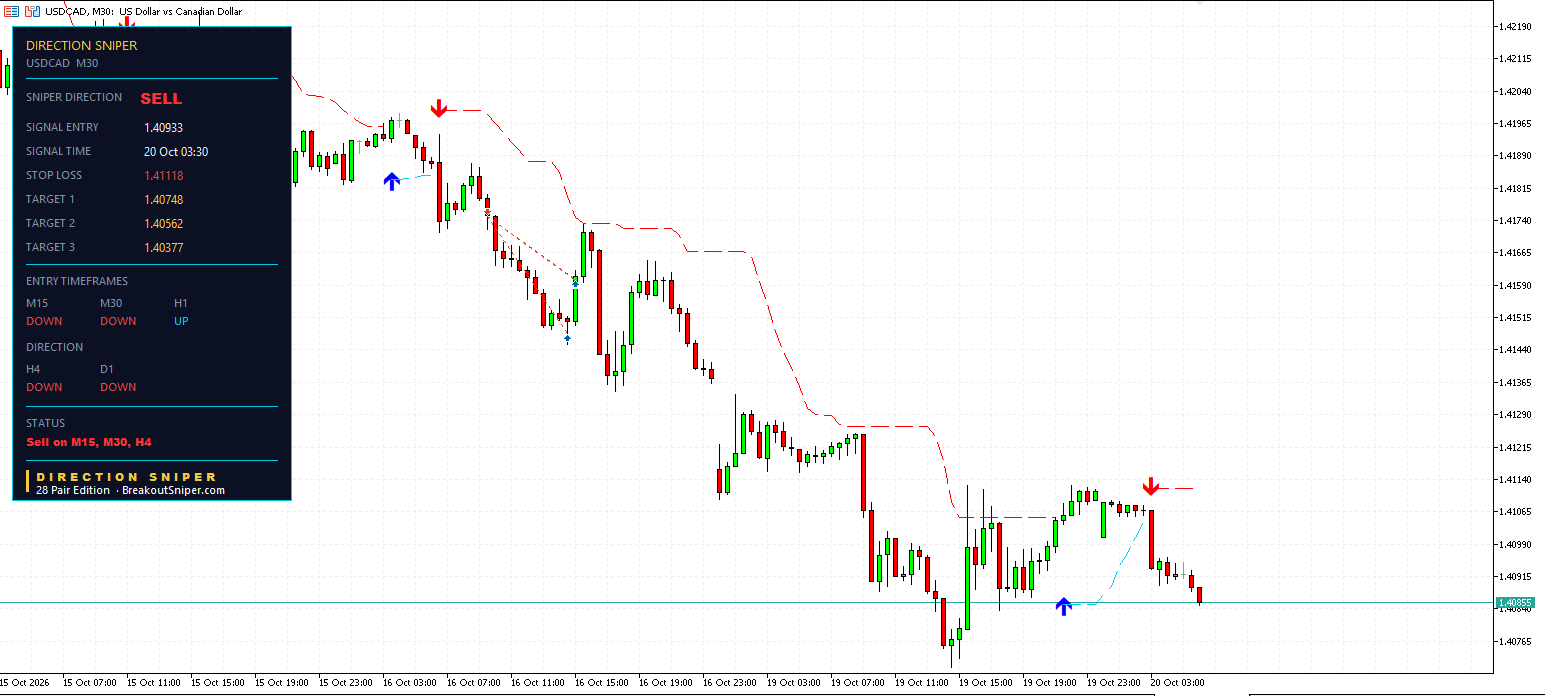Click the DOWN value under D1

pyautogui.click(x=118, y=387)
